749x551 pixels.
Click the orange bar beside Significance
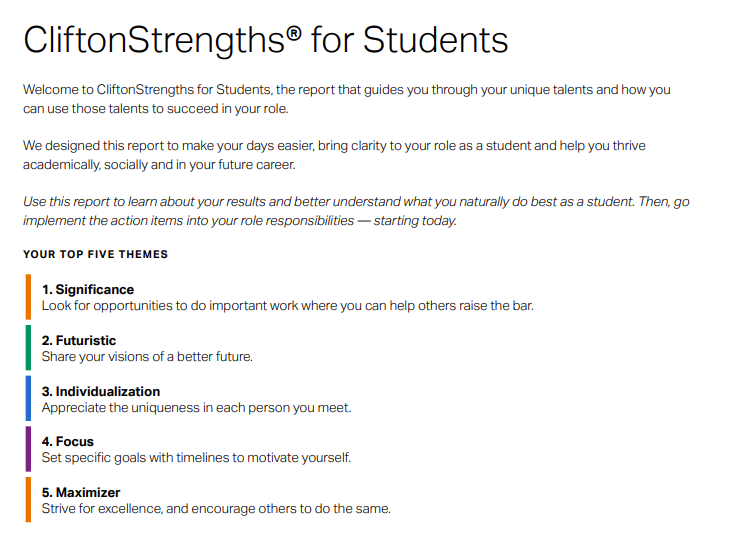(x=28, y=297)
